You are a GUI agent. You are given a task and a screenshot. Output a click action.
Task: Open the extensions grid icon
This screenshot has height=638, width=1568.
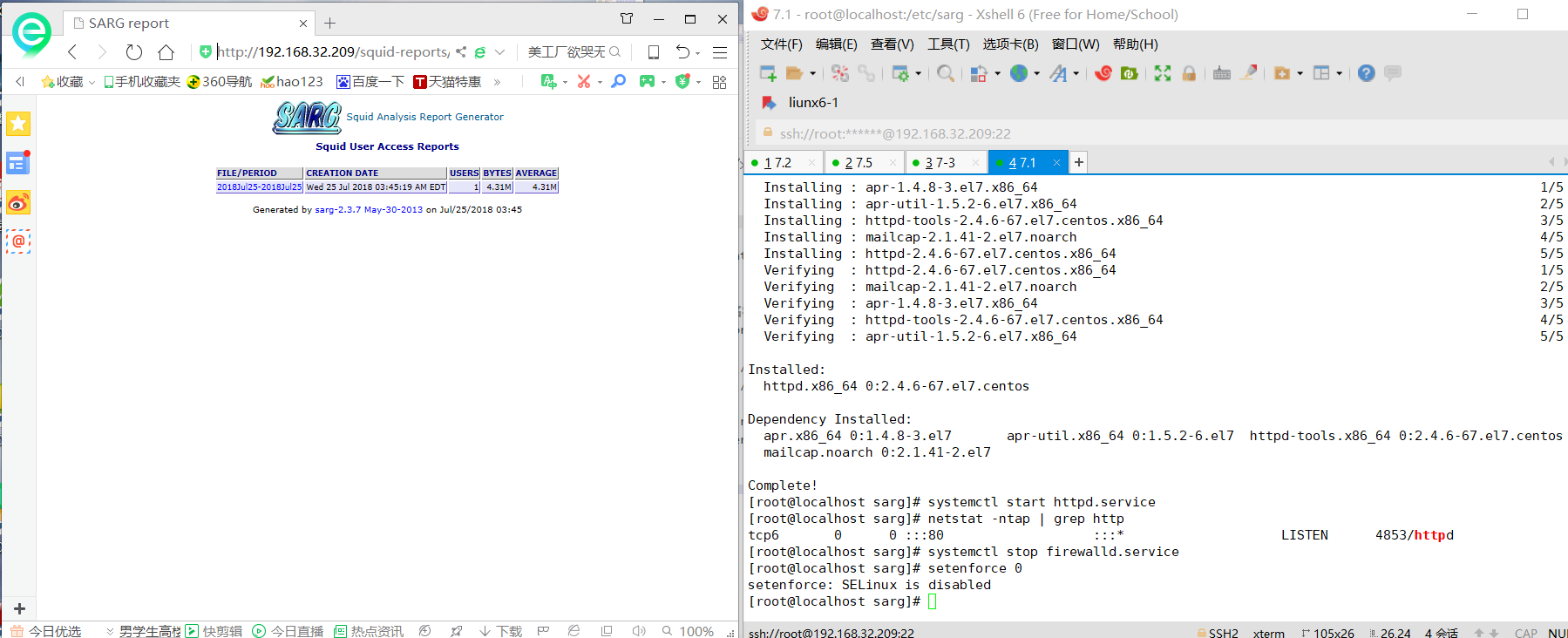coord(719,81)
